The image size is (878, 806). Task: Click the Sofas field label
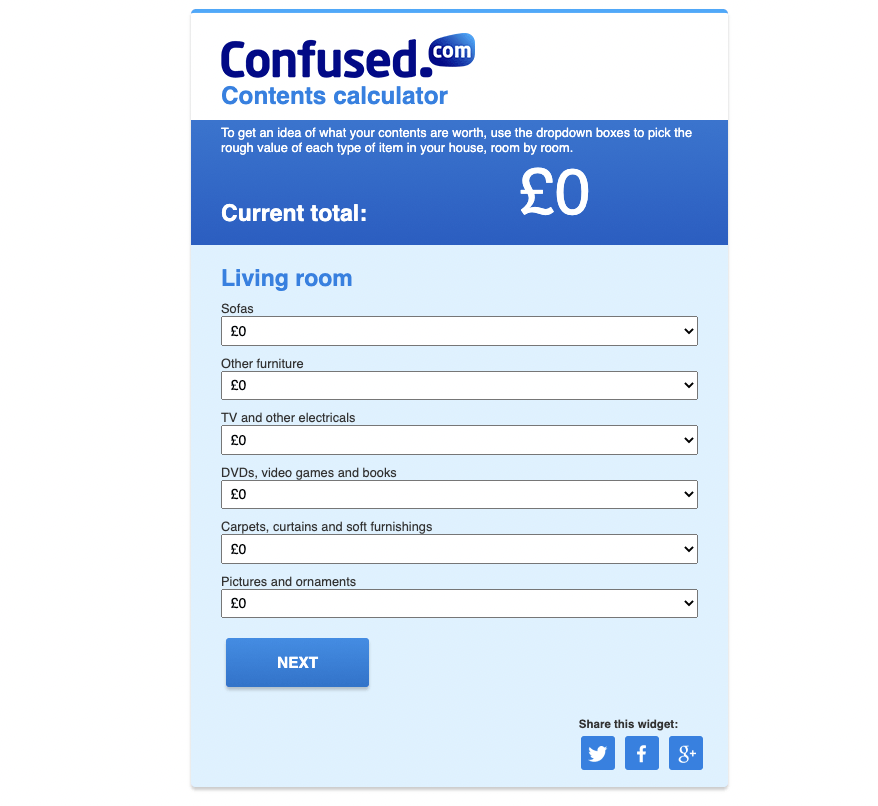click(x=238, y=310)
